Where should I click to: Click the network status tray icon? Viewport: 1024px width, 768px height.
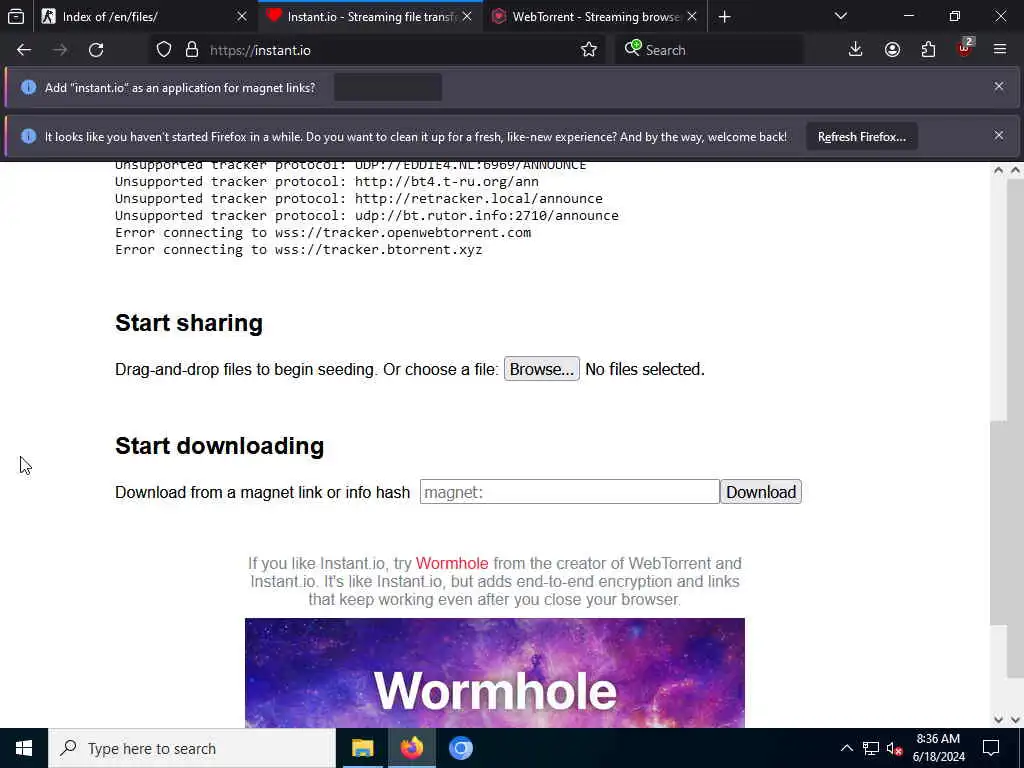871,748
